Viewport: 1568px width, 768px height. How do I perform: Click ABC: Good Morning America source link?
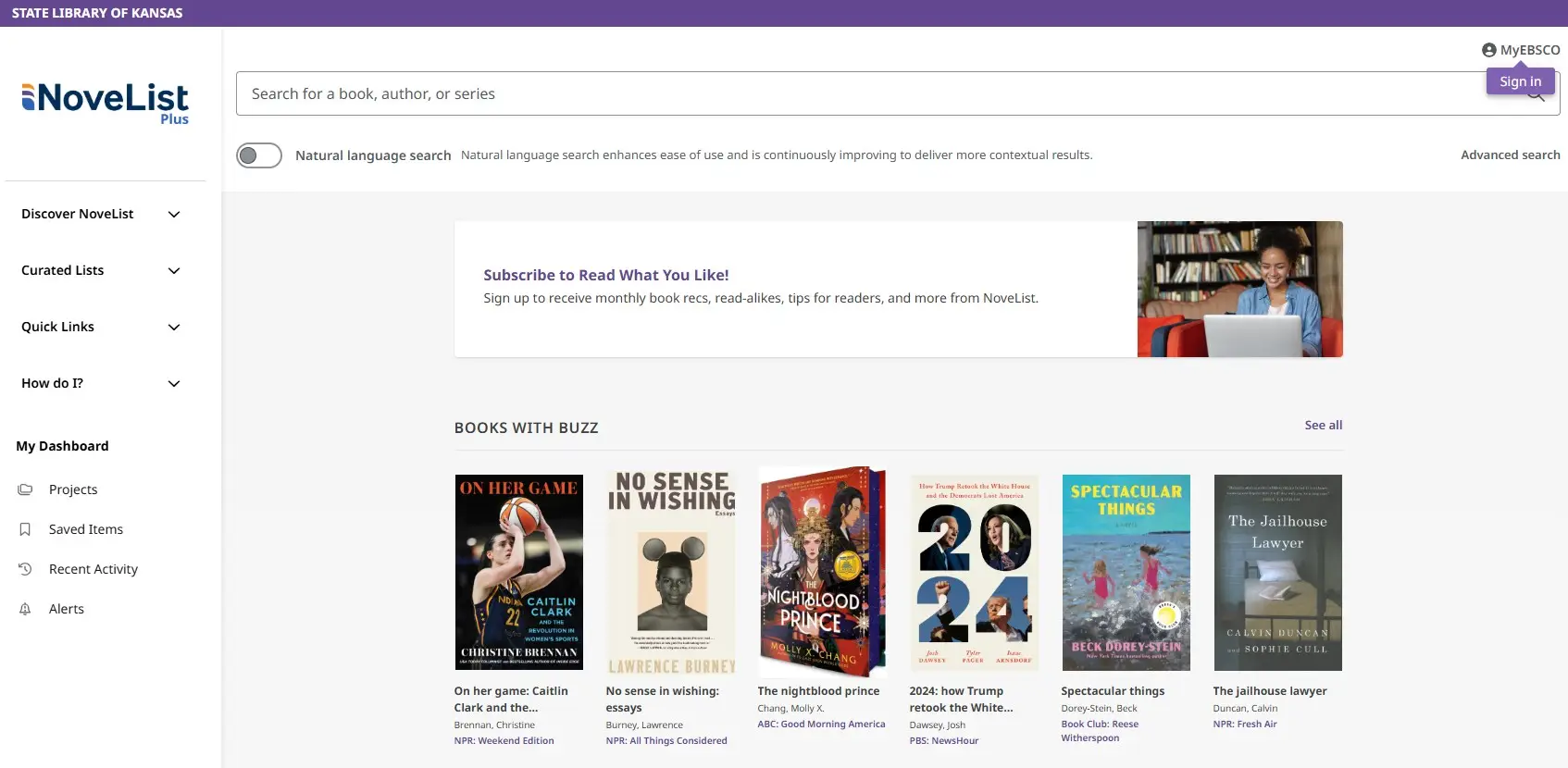point(822,725)
